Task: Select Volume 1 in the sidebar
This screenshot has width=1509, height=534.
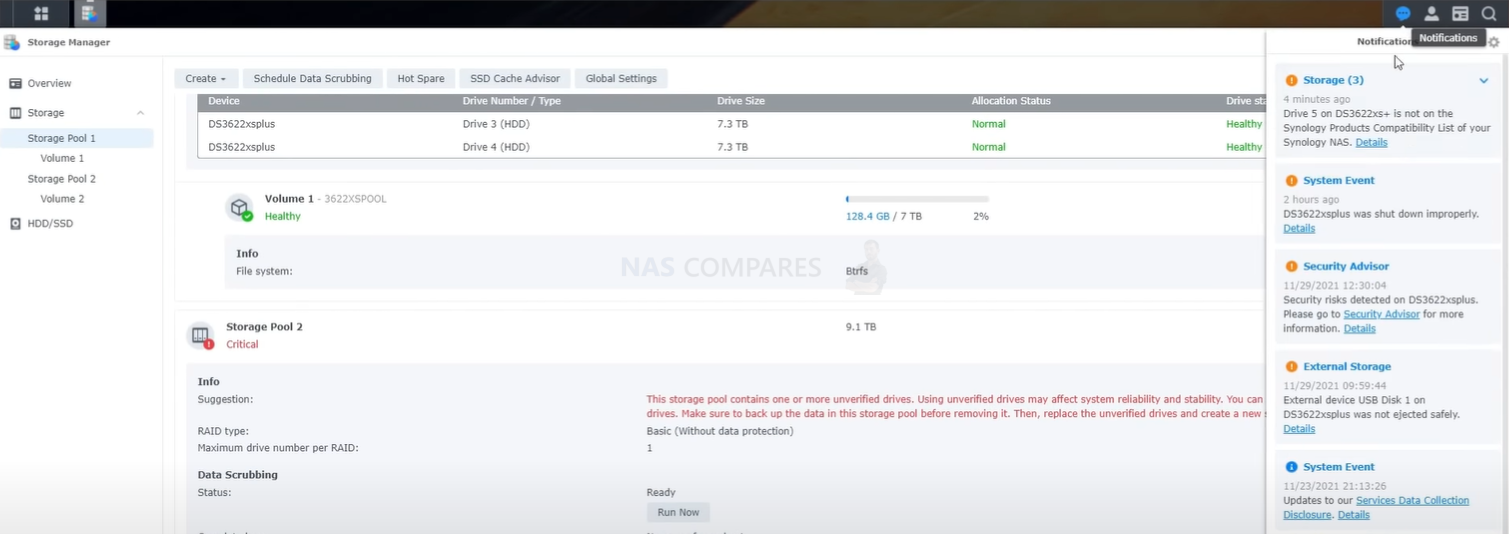Action: point(62,158)
